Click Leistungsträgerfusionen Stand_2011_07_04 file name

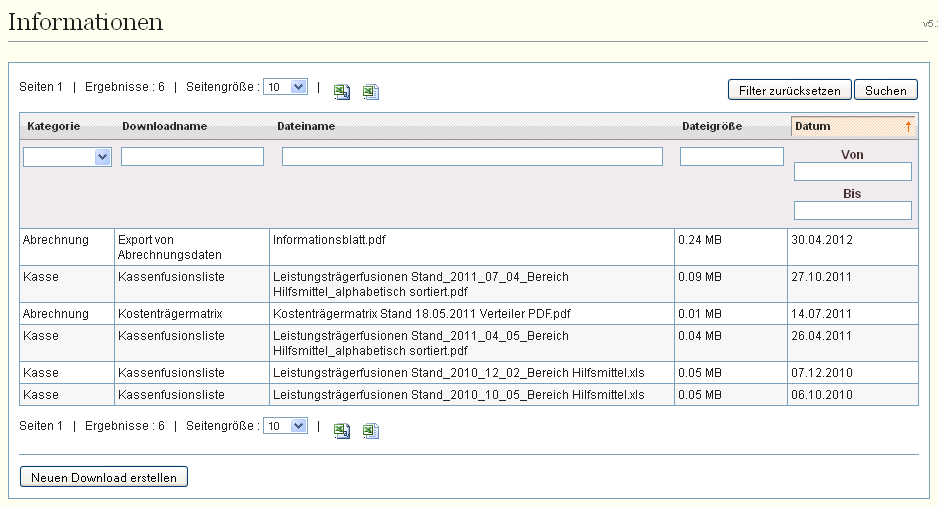coord(421,284)
